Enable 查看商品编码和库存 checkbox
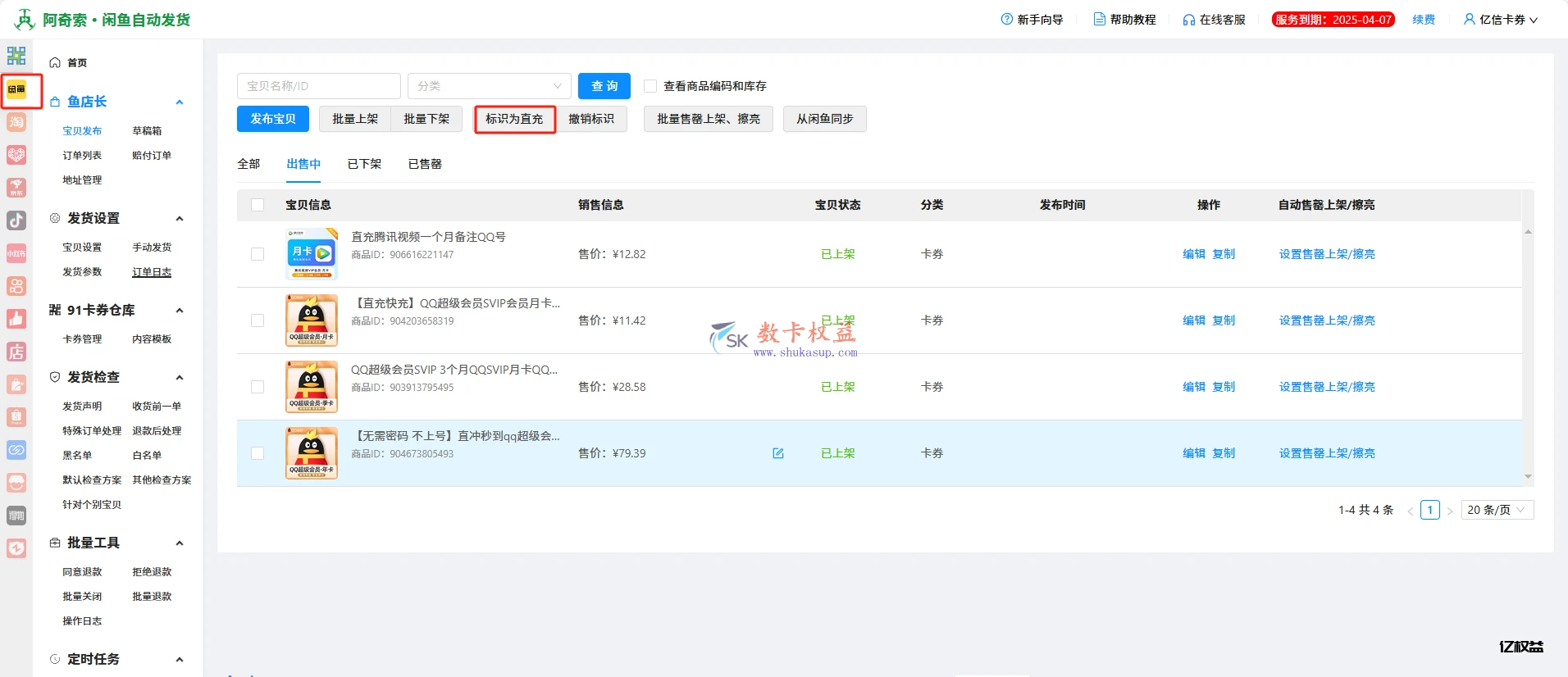Image resolution: width=1568 pixels, height=677 pixels. (x=650, y=86)
